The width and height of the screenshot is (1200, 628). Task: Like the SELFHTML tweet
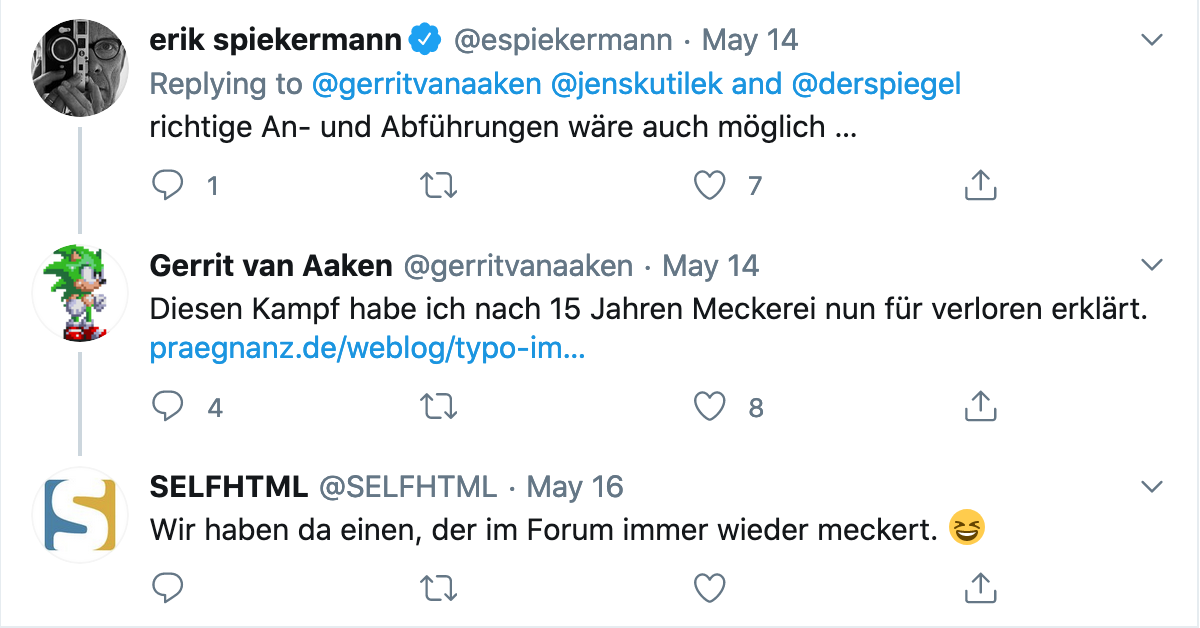(x=710, y=588)
